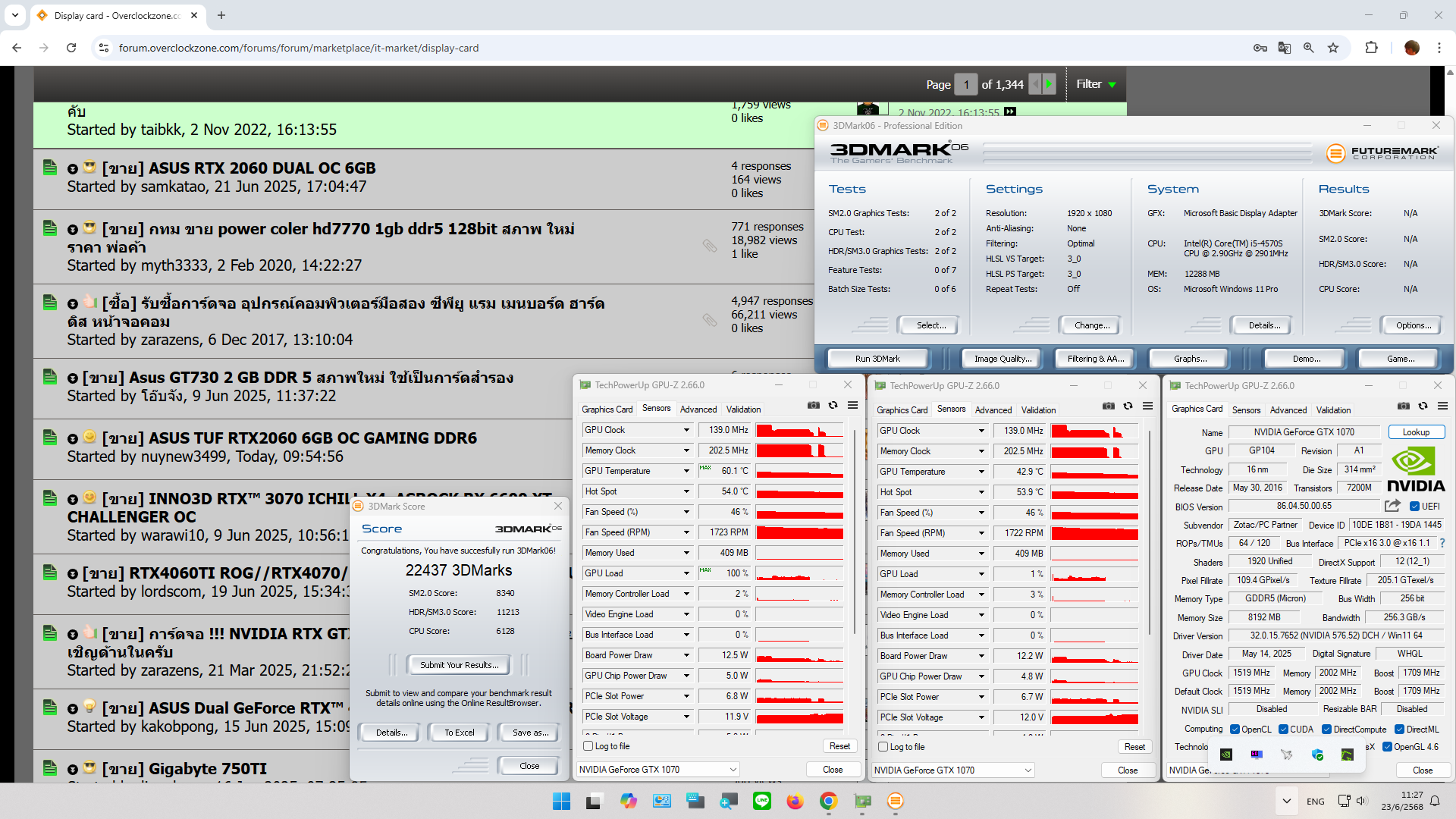Click Submit Your Results button

459,665
